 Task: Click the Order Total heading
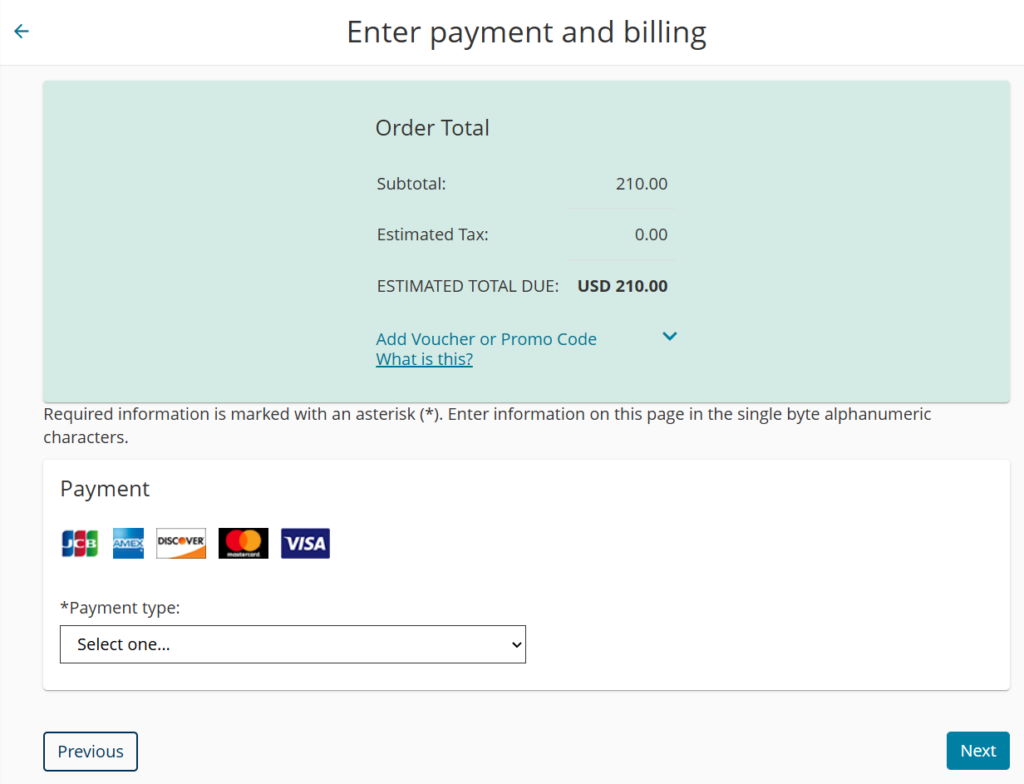click(x=432, y=128)
